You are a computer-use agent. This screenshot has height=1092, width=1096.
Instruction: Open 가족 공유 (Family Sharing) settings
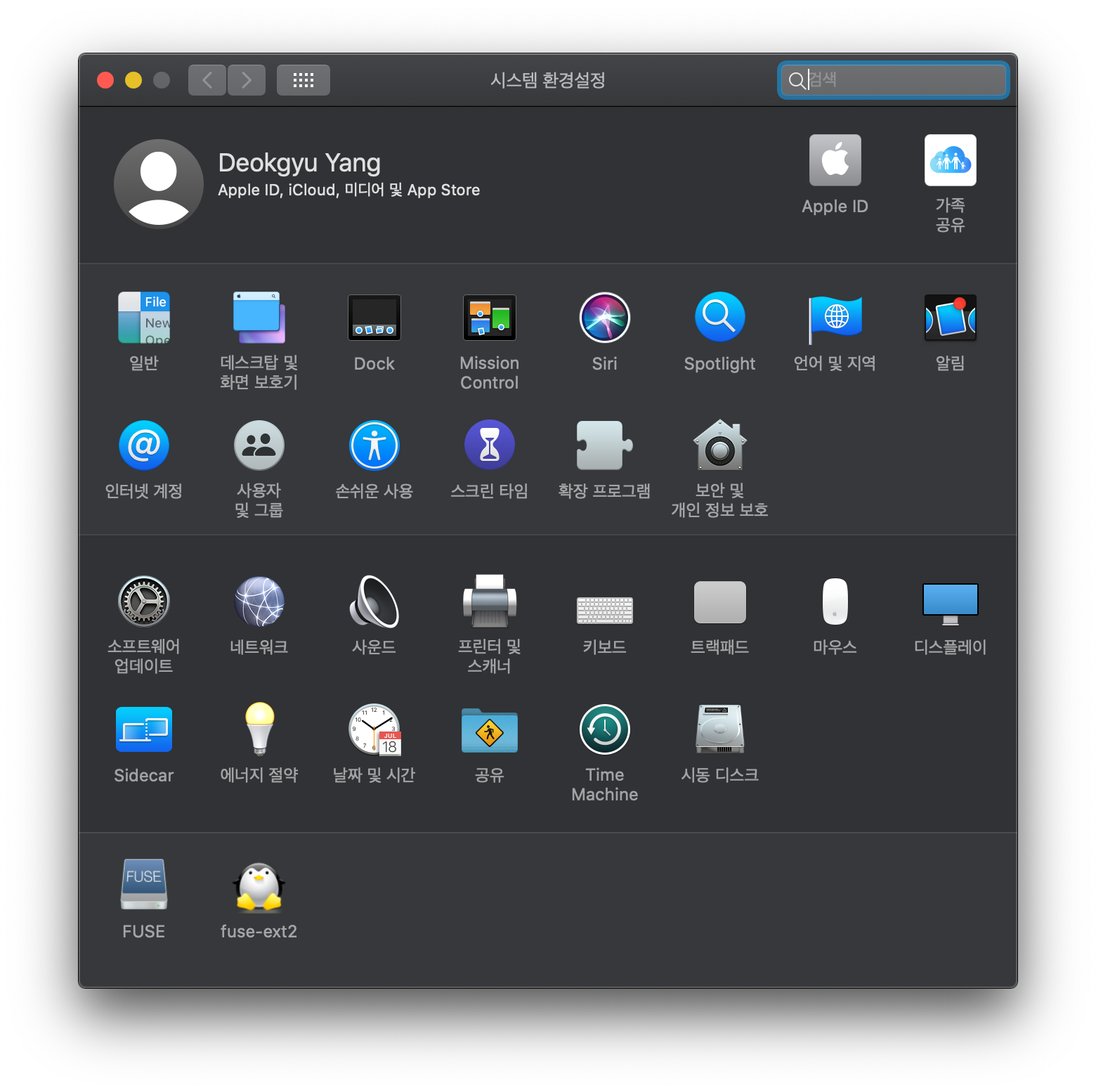pos(951,160)
